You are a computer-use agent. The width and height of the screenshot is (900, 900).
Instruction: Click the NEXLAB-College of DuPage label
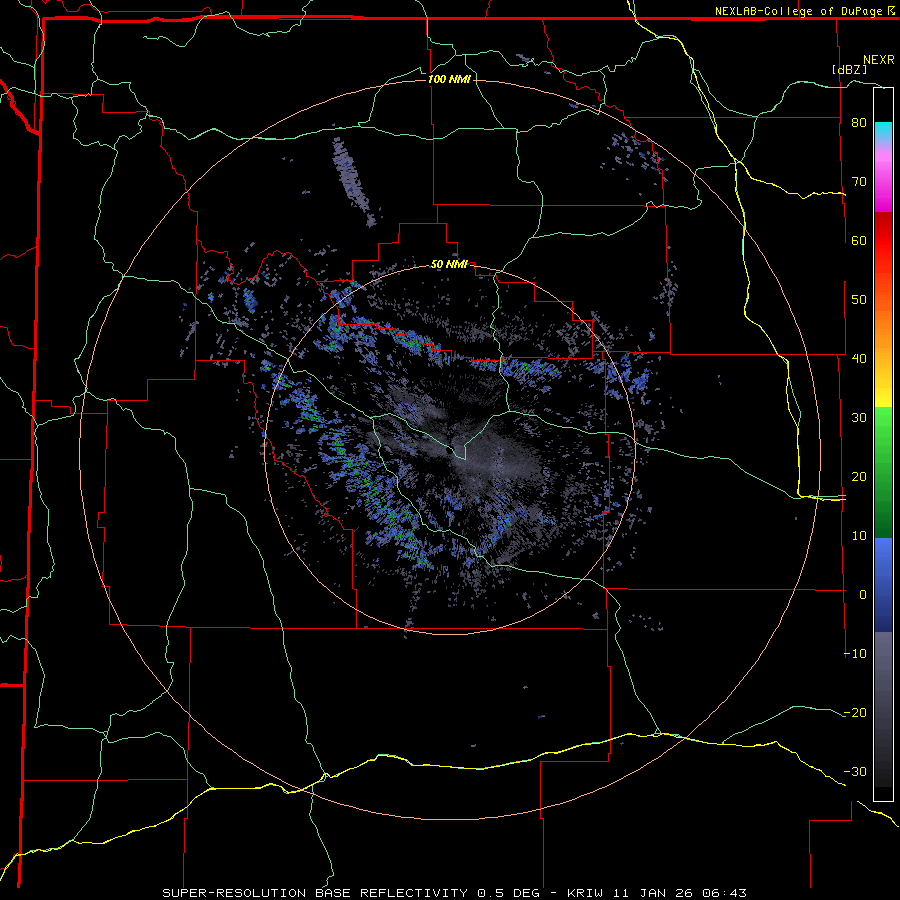(x=800, y=11)
